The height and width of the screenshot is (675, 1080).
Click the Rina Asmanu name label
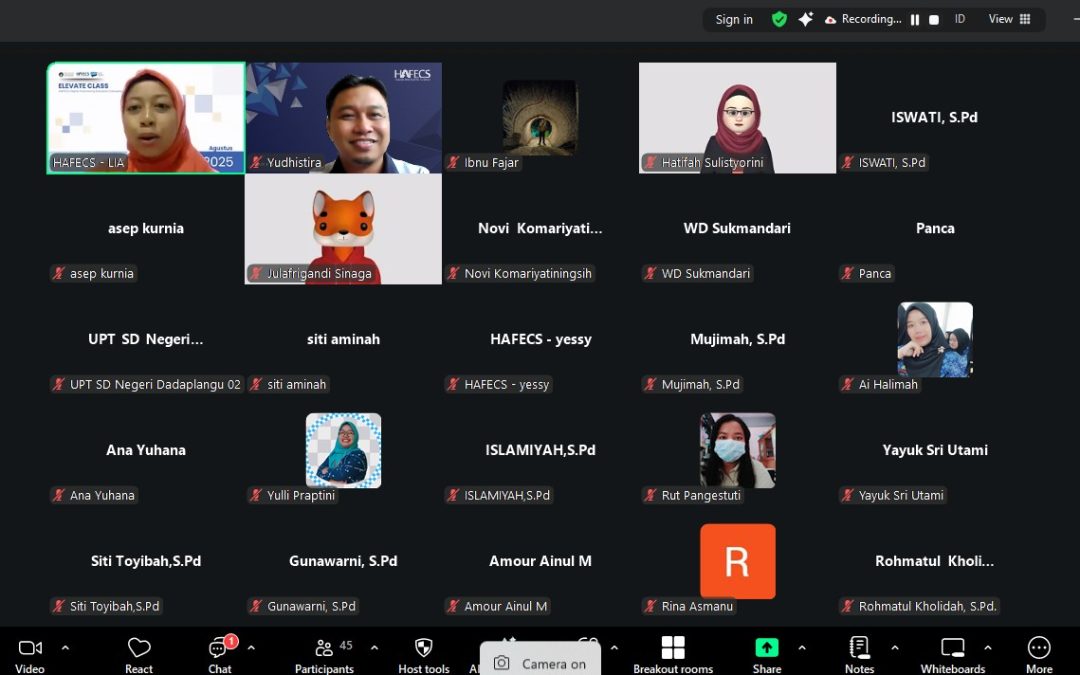[689, 606]
